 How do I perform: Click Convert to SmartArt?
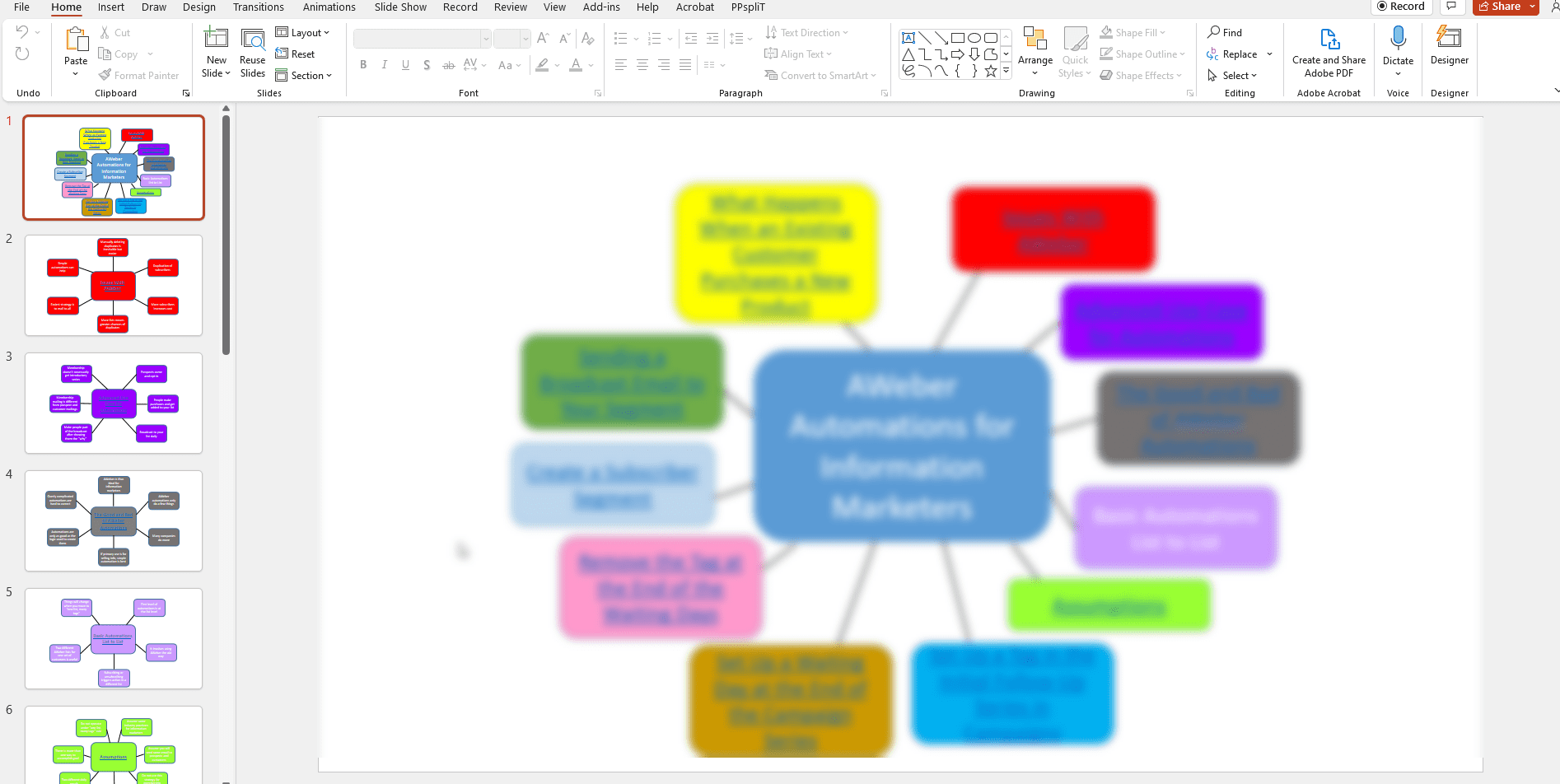[x=820, y=76]
